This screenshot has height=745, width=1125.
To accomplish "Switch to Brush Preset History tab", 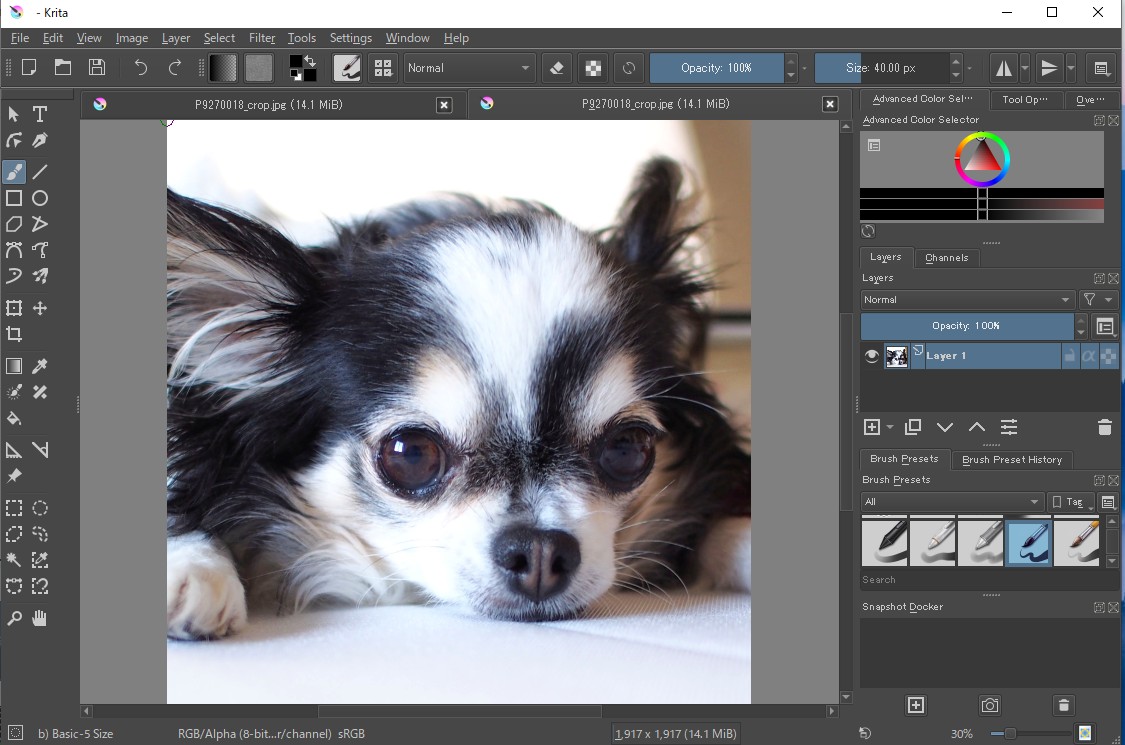I will click(1011, 460).
